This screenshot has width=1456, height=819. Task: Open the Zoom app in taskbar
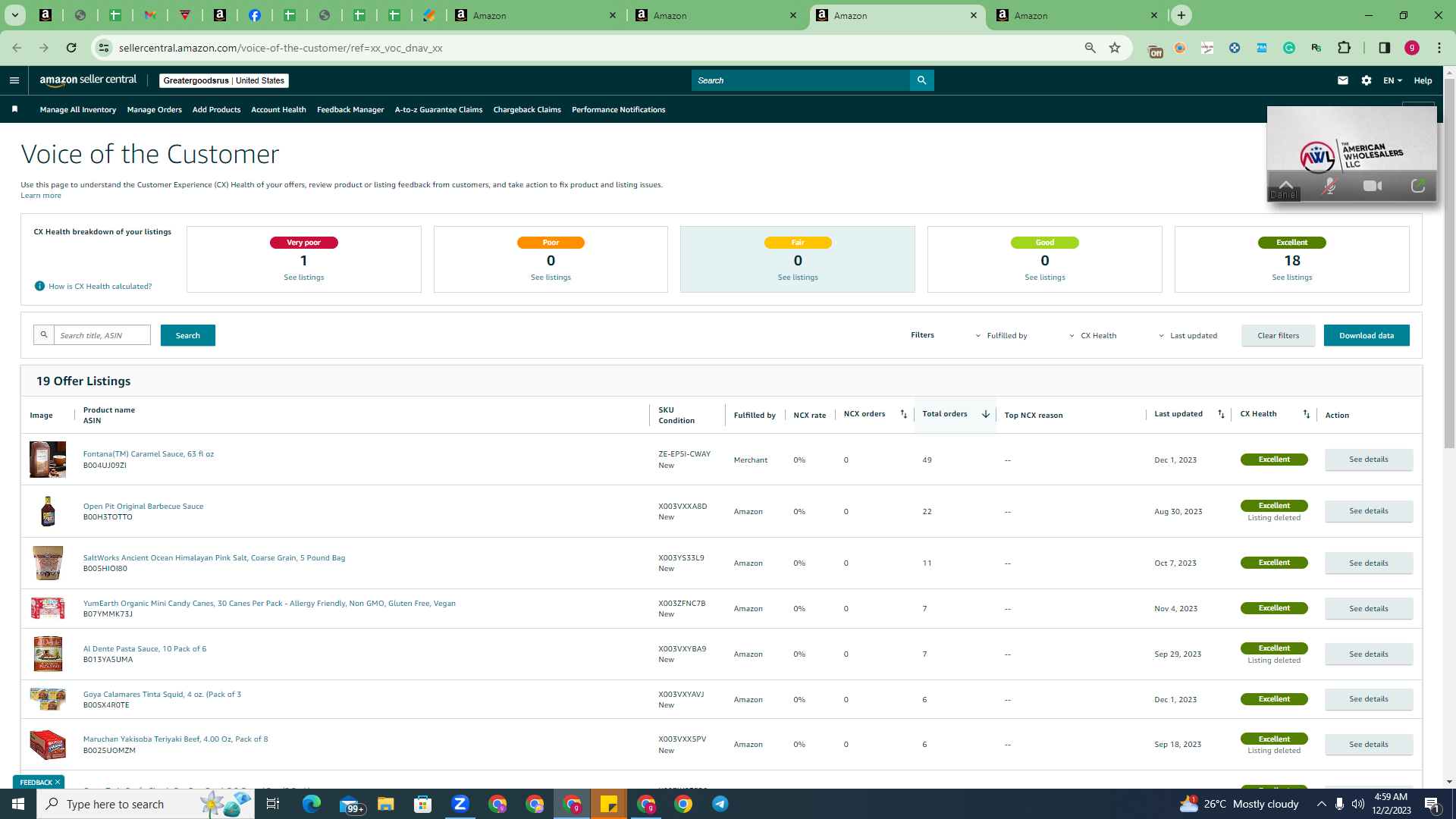pos(460,804)
